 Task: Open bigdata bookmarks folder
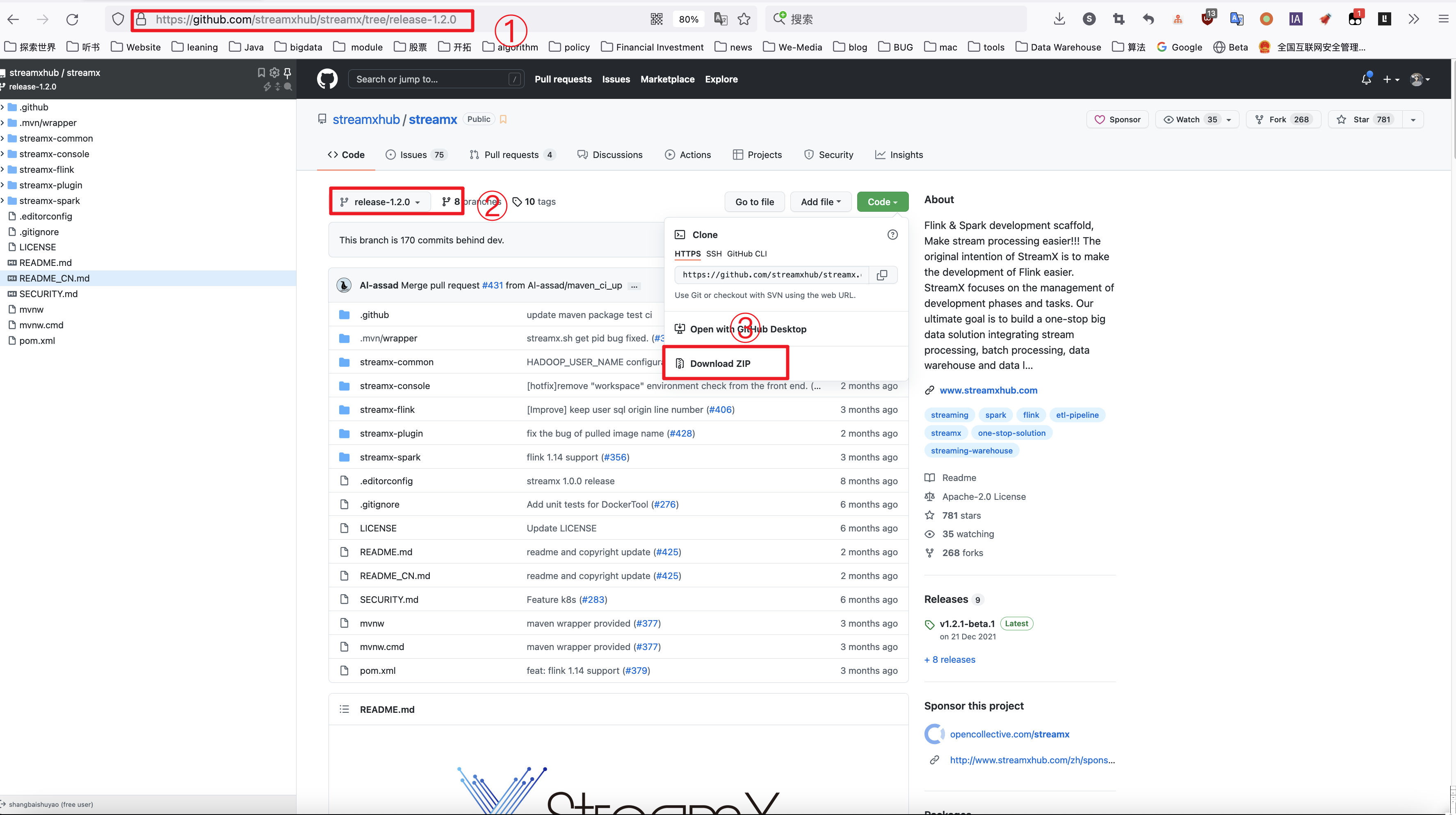(x=299, y=47)
